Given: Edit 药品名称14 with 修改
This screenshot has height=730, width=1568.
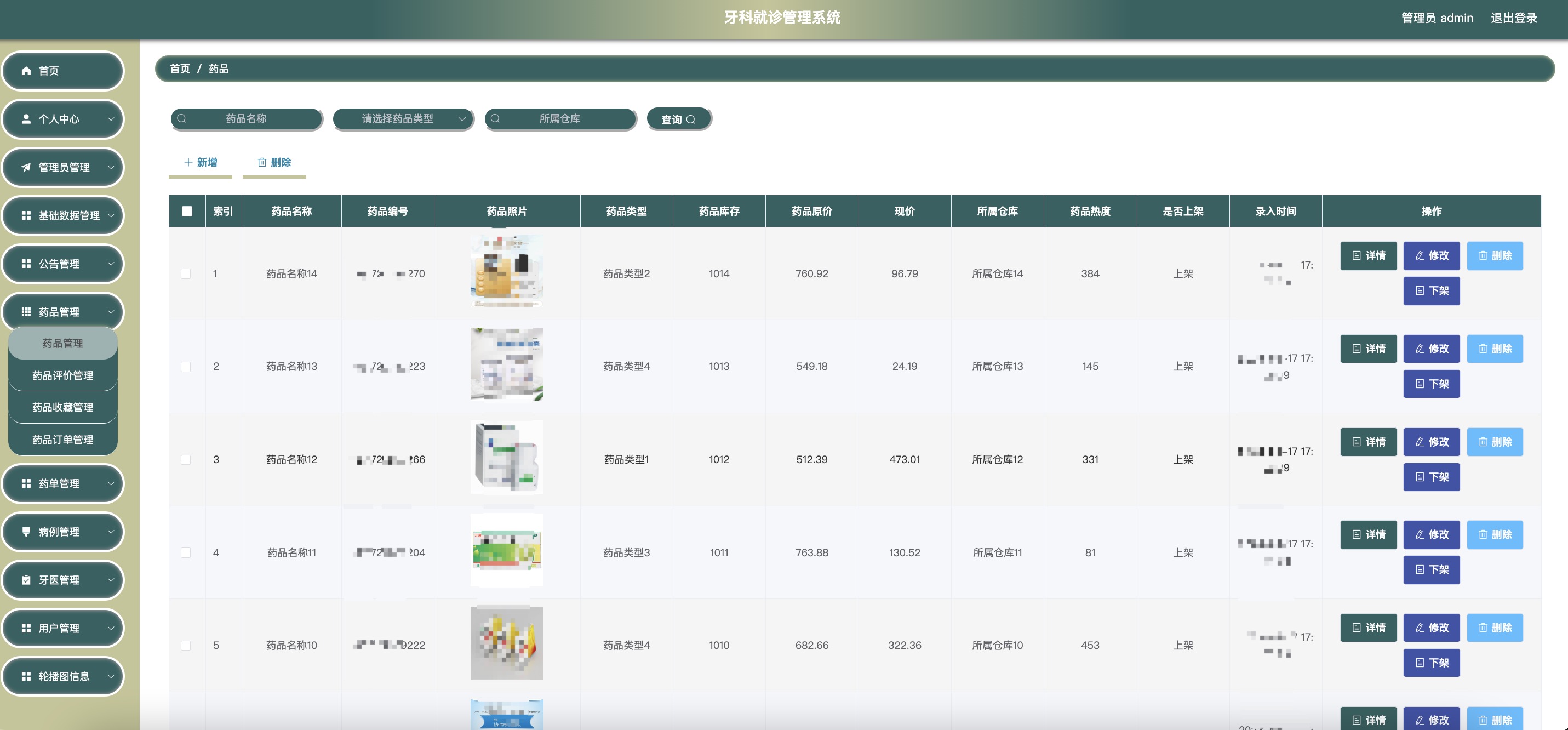Looking at the screenshot, I should (1432, 256).
